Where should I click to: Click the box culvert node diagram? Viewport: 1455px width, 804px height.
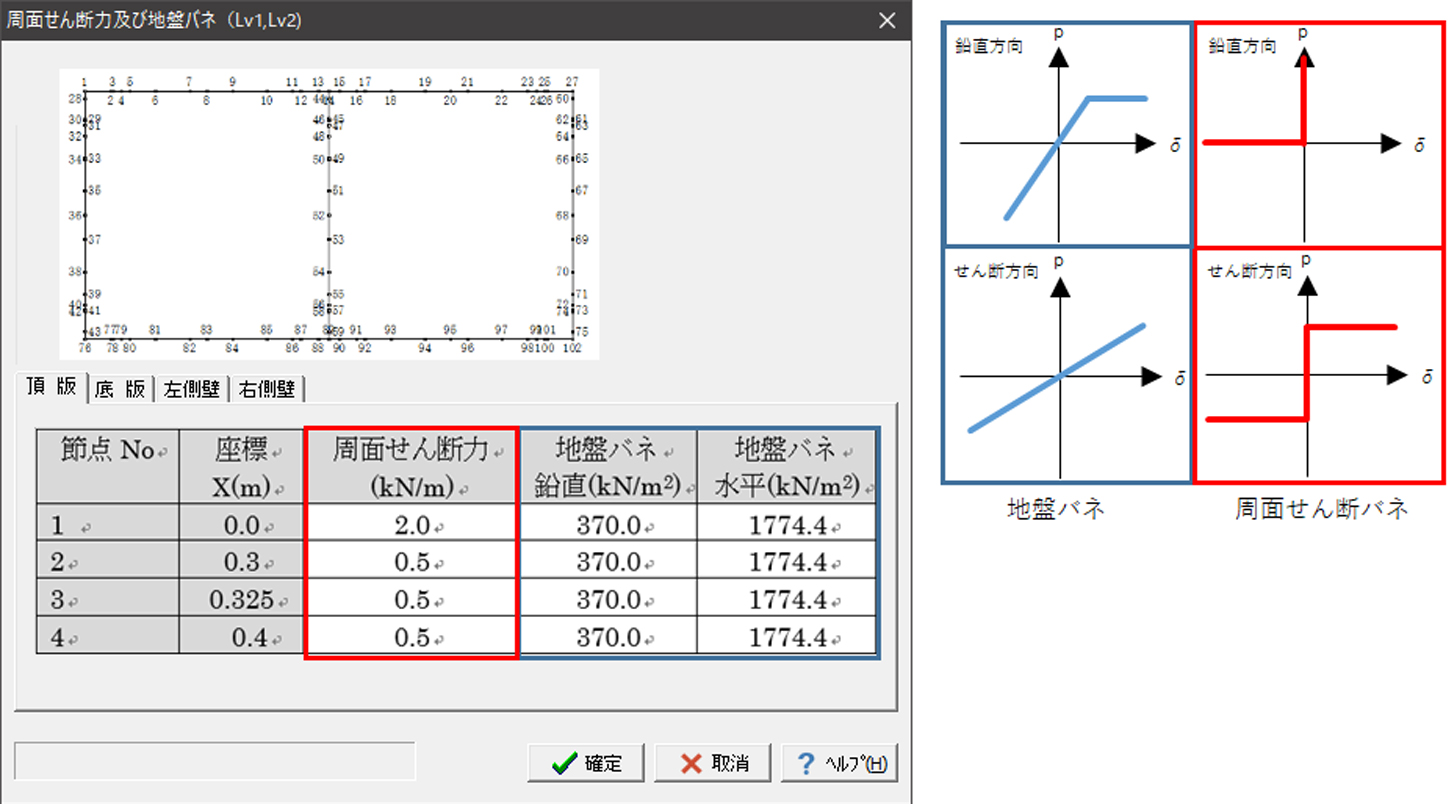coord(329,214)
